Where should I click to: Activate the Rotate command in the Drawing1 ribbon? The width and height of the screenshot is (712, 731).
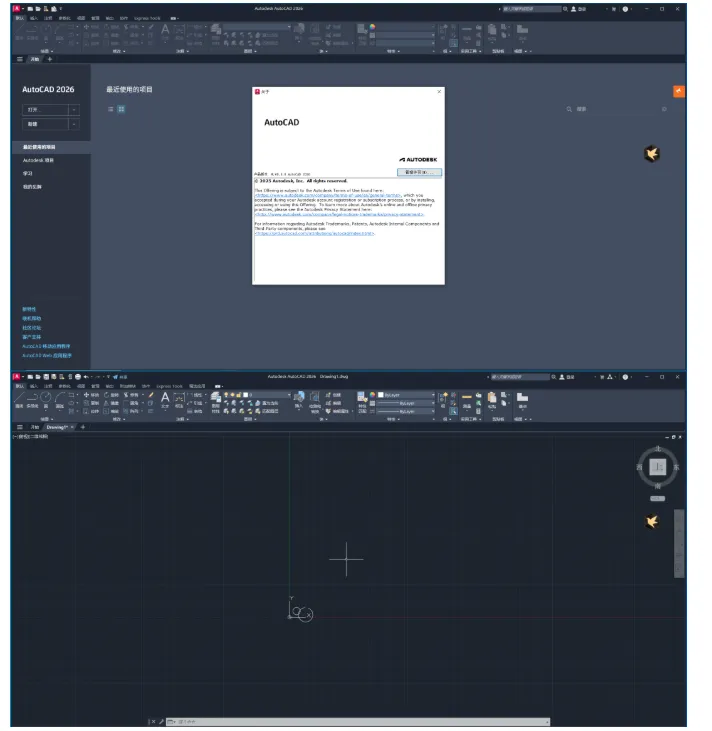(x=111, y=395)
